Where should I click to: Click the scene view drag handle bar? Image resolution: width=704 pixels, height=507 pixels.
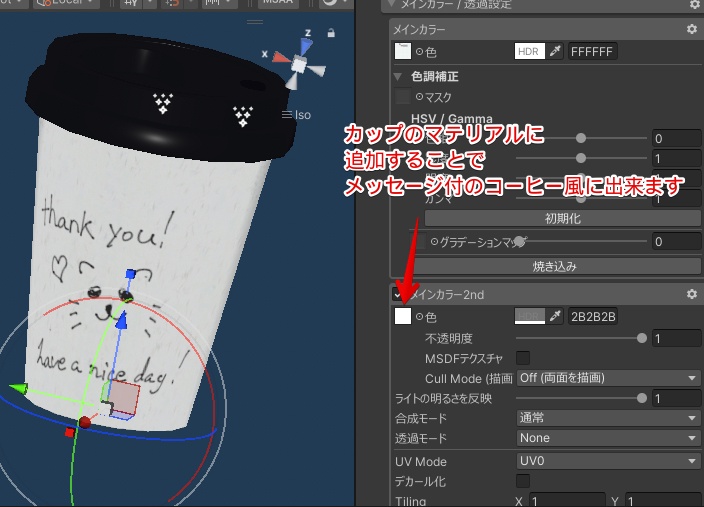[x=255, y=22]
